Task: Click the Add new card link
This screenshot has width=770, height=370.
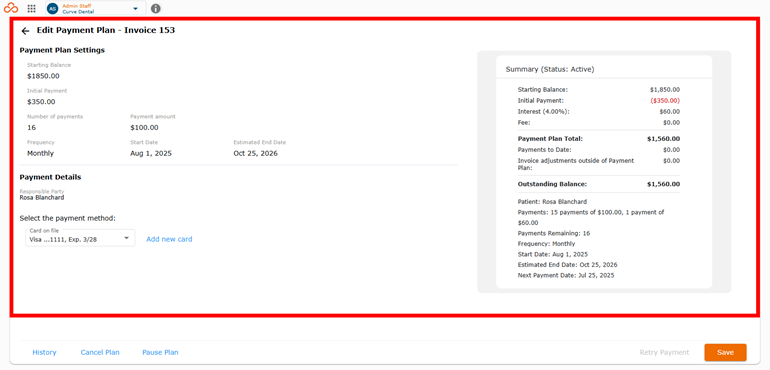Action: tap(169, 239)
